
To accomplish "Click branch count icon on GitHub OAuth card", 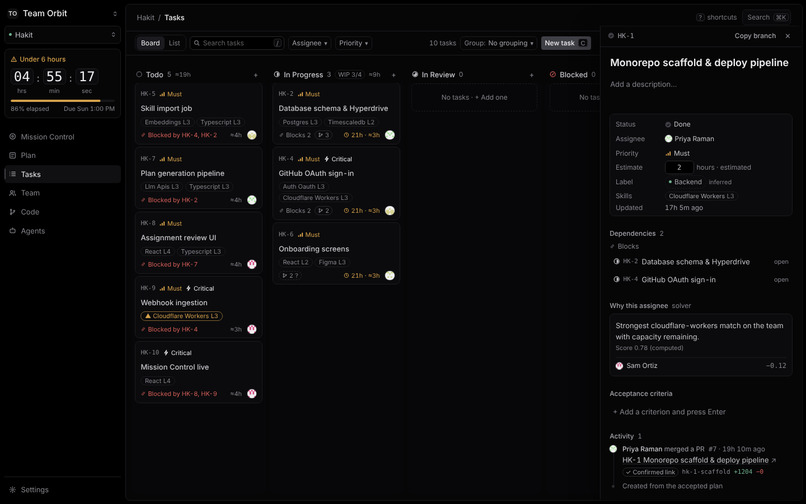I will [323, 211].
